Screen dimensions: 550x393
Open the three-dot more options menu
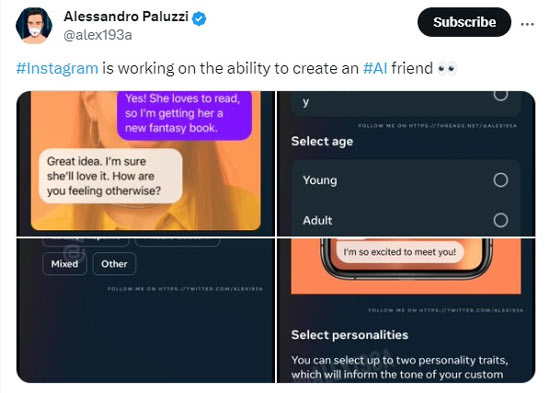click(x=527, y=24)
